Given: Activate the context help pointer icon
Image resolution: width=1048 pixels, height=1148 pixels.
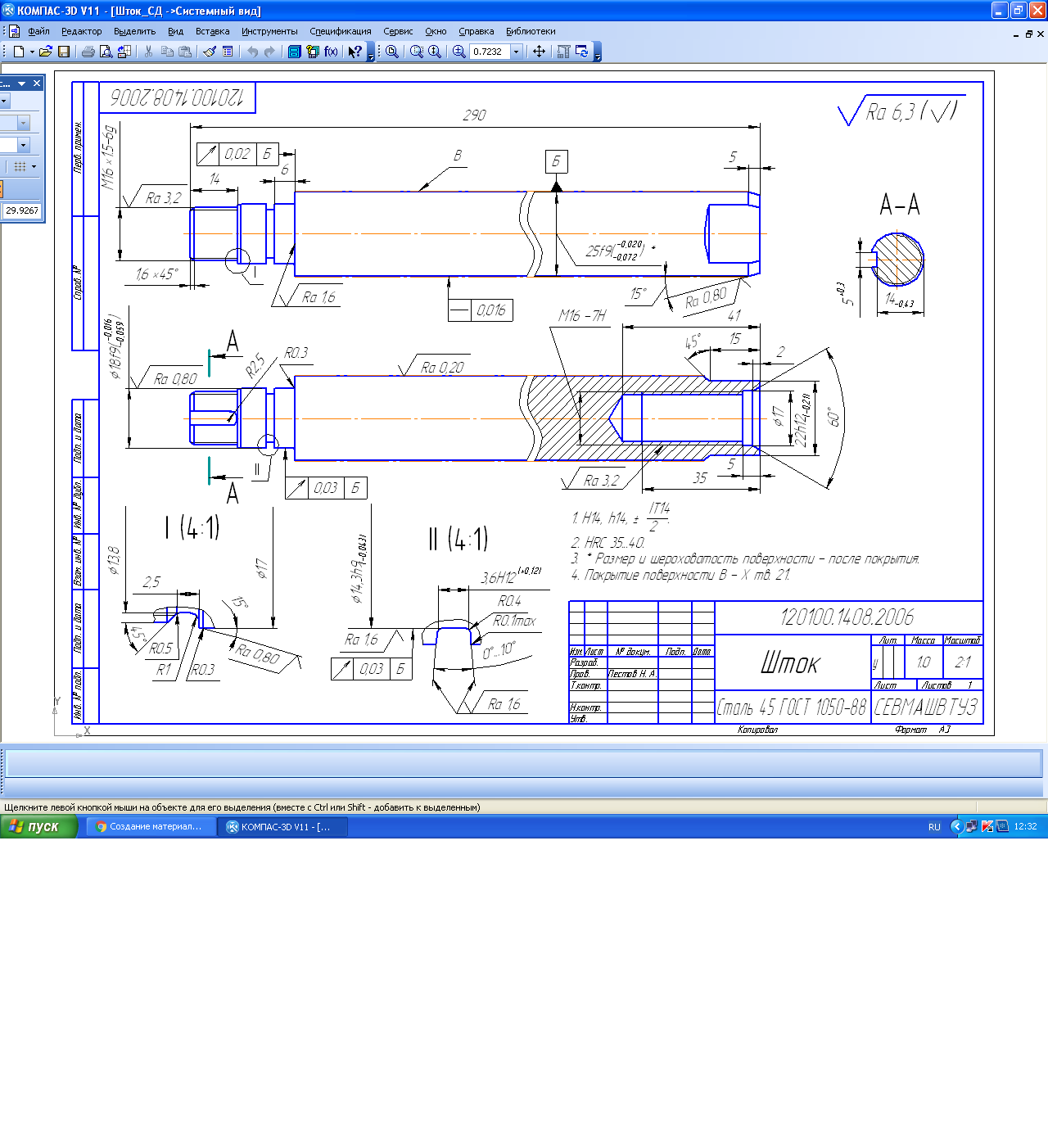Looking at the screenshot, I should point(355,52).
